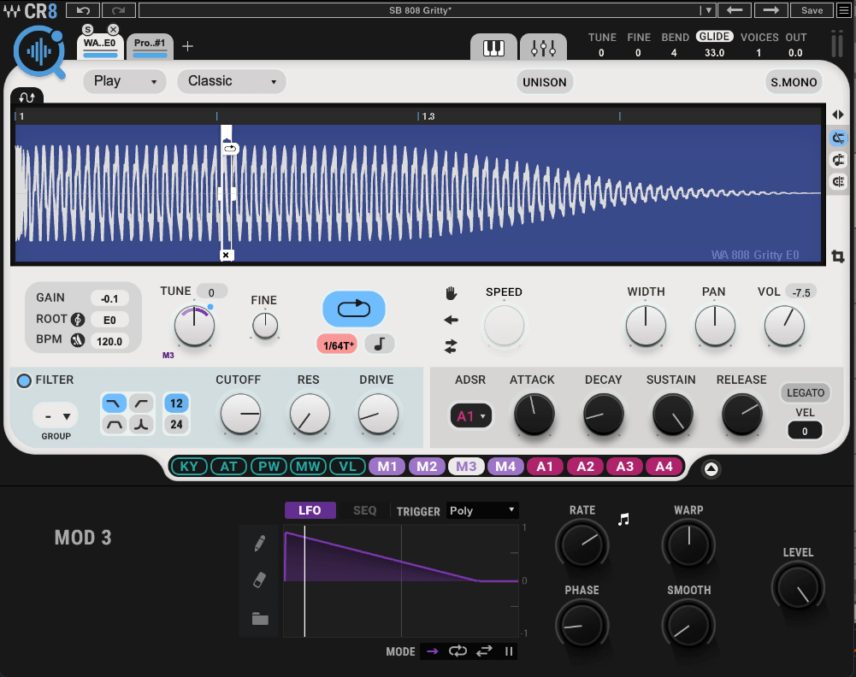Click the waveform display tab icon

tap(27, 97)
